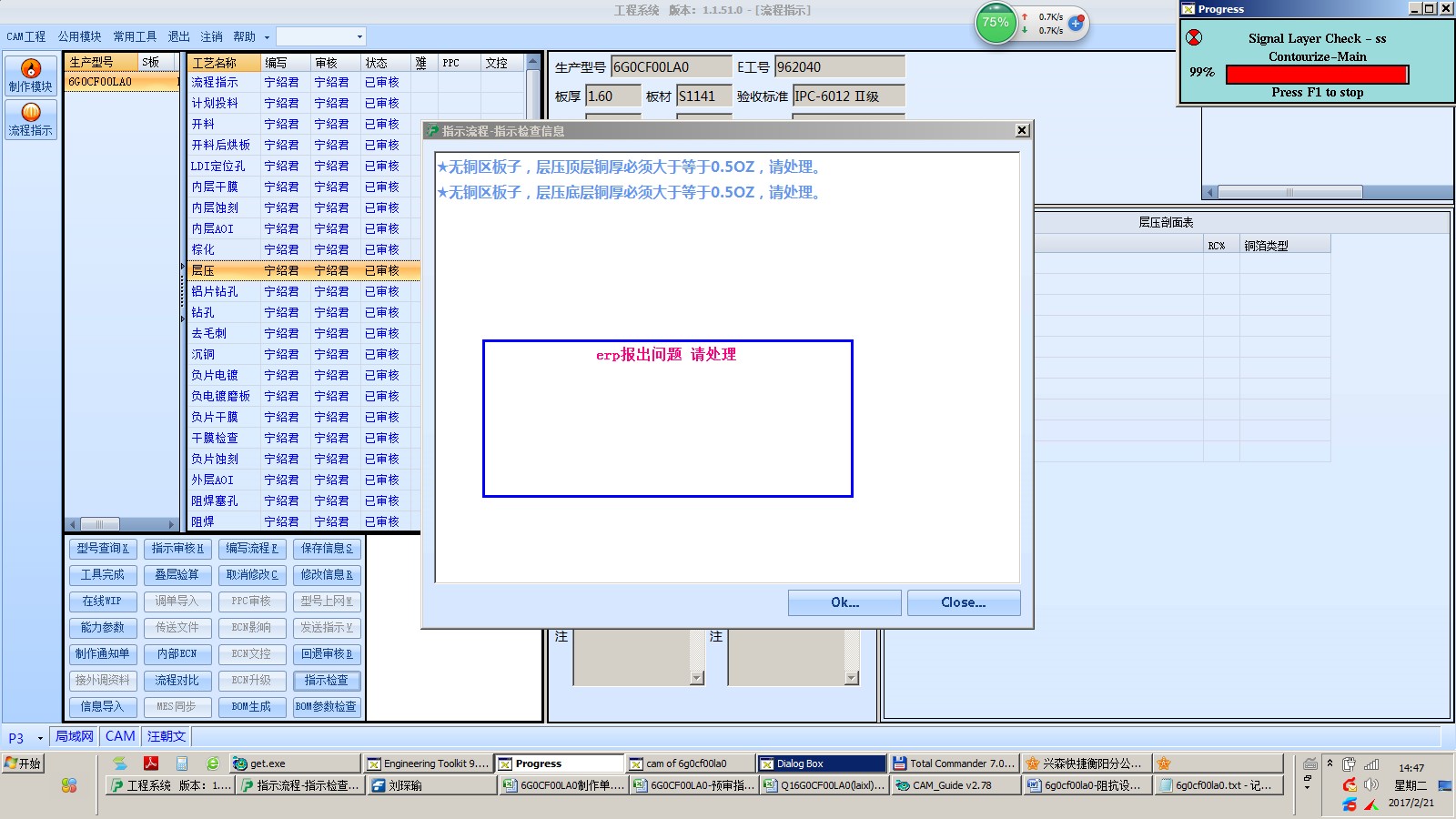Click the 生产型号 input field

[671, 67]
